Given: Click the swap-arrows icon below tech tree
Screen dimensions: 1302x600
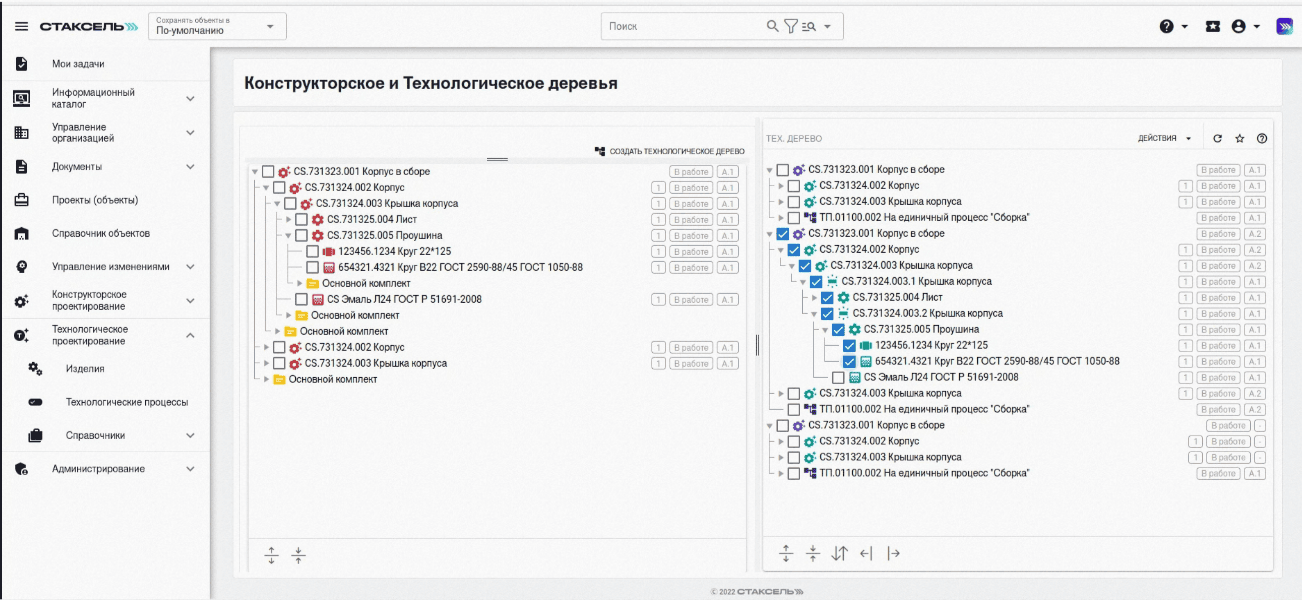Looking at the screenshot, I should [x=839, y=553].
